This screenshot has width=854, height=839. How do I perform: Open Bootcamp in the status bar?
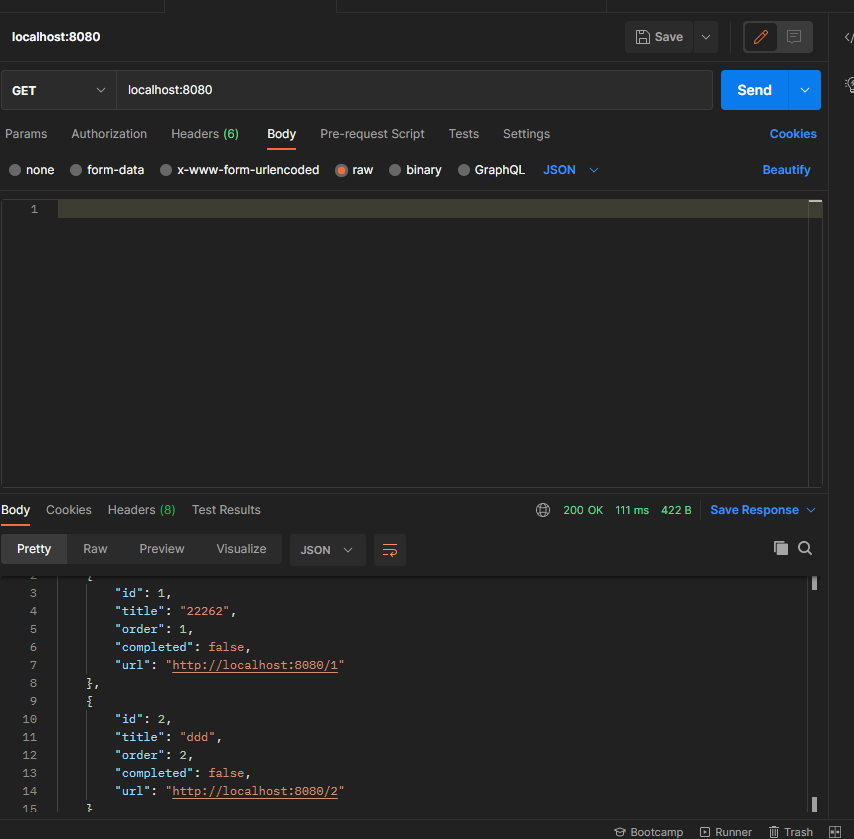[x=649, y=832]
